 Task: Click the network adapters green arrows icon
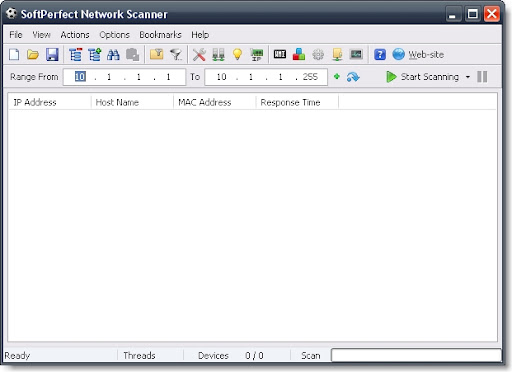218,54
